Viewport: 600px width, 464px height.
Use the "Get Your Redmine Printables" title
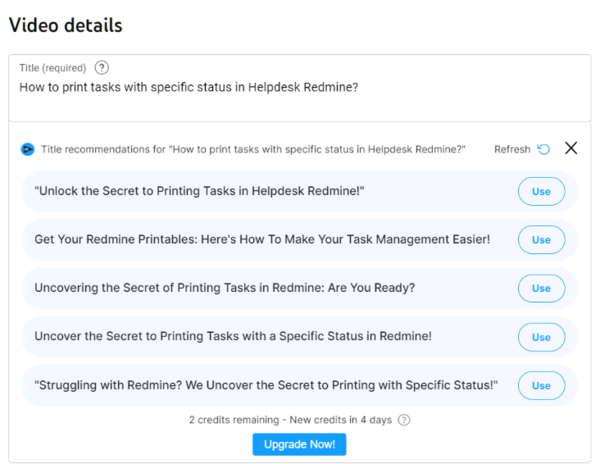pos(540,240)
